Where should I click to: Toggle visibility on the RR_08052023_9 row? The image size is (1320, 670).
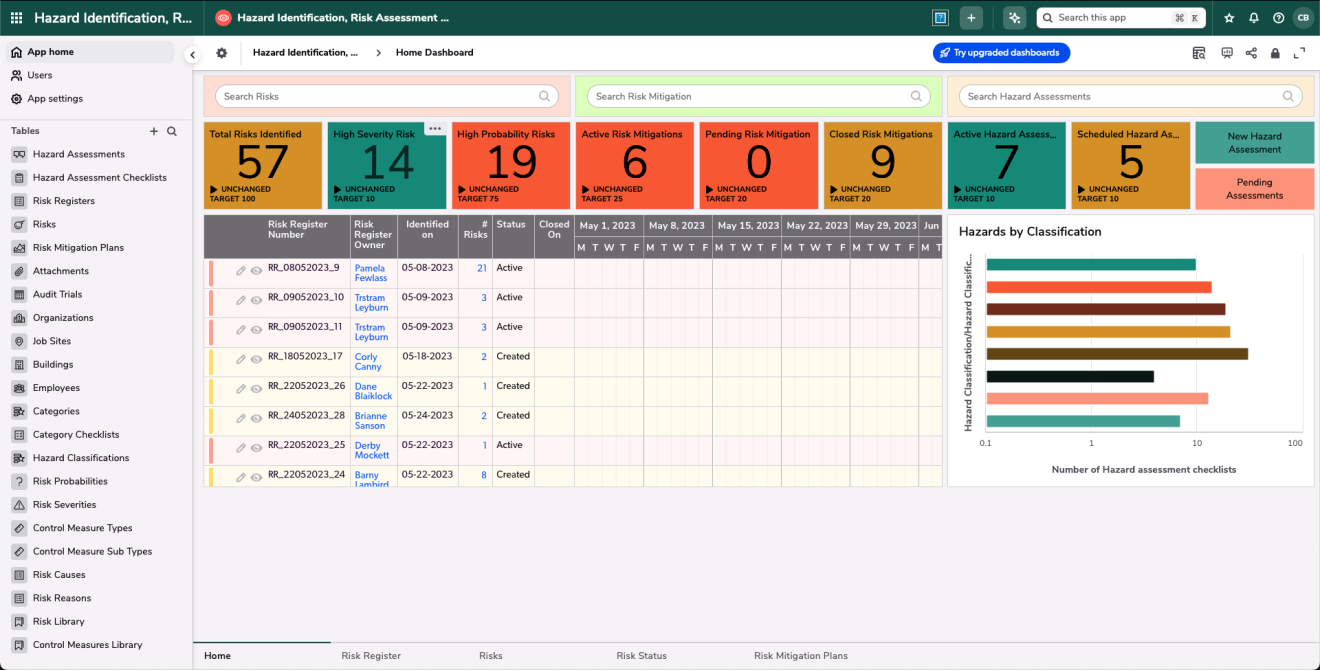pos(256,272)
